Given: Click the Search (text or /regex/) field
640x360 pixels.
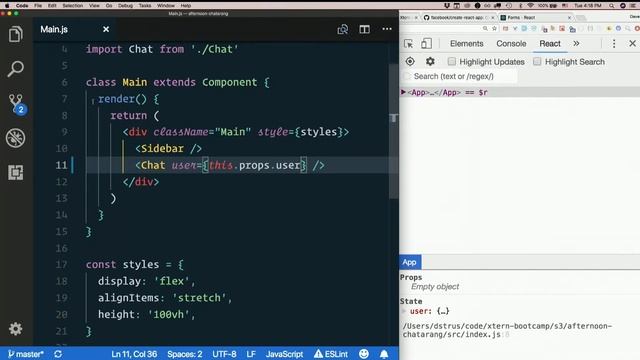Looking at the screenshot, I should pyautogui.click(x=459, y=76).
